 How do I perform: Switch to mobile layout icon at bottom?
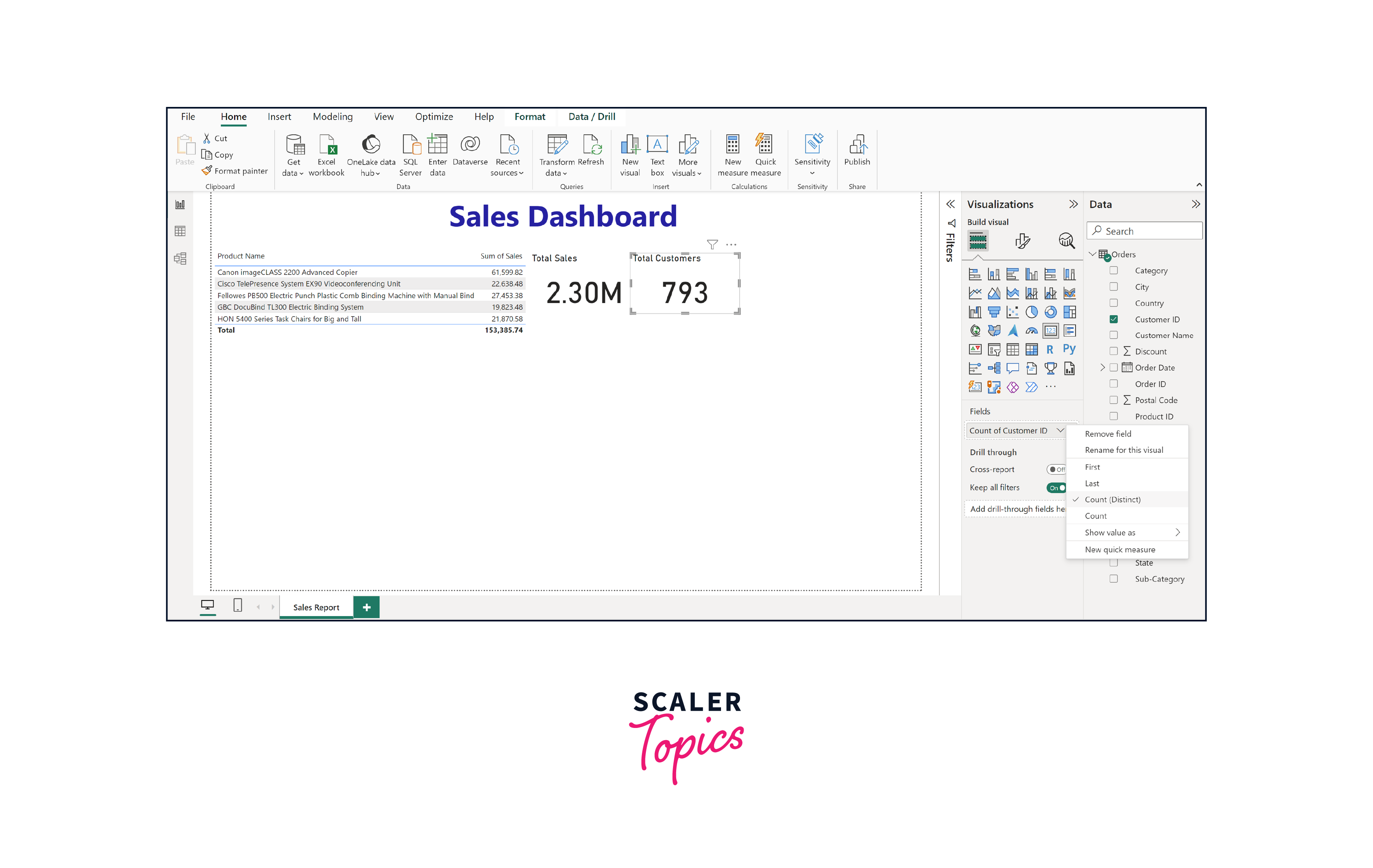coord(238,605)
